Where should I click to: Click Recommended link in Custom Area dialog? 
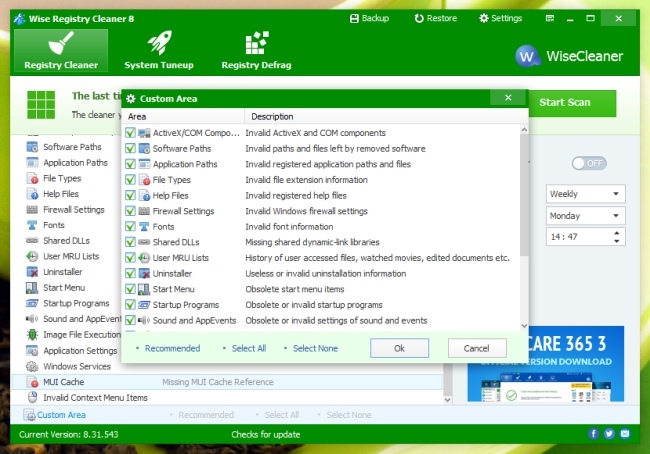click(172, 348)
